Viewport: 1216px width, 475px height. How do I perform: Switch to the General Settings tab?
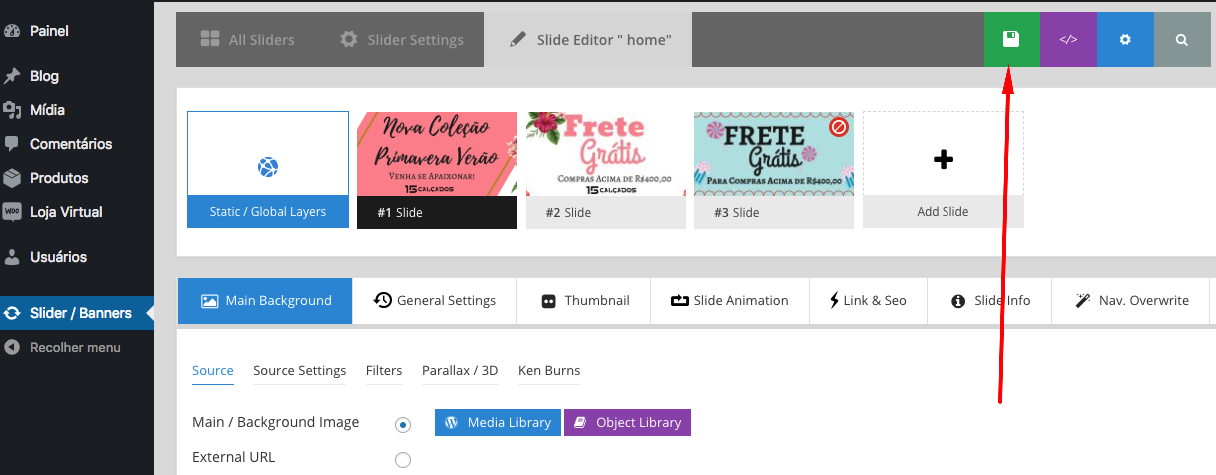click(435, 301)
